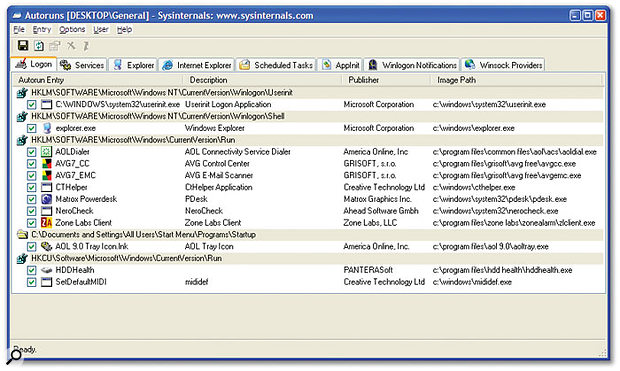Click the userinit.exe entry icon
Screen dimensions: 620x371
click(47, 104)
